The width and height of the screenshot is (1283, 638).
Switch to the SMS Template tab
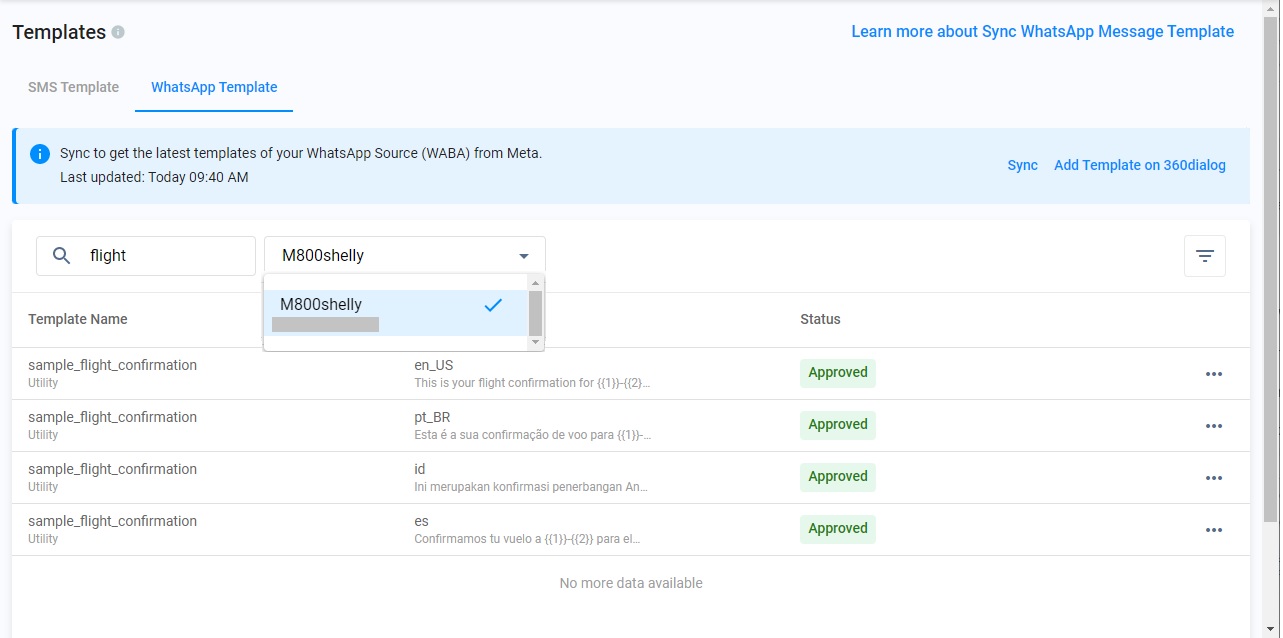73,87
